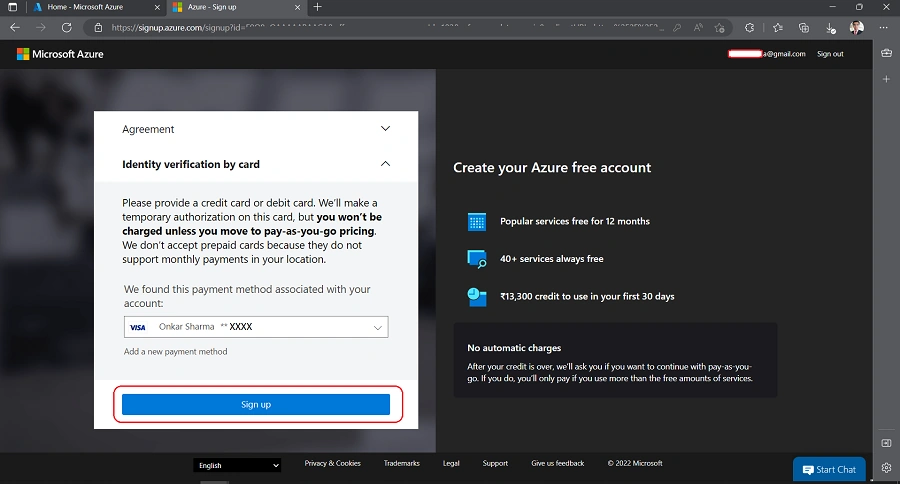Add this page to favorites star icon
The width and height of the screenshot is (900, 484).
tap(719, 28)
